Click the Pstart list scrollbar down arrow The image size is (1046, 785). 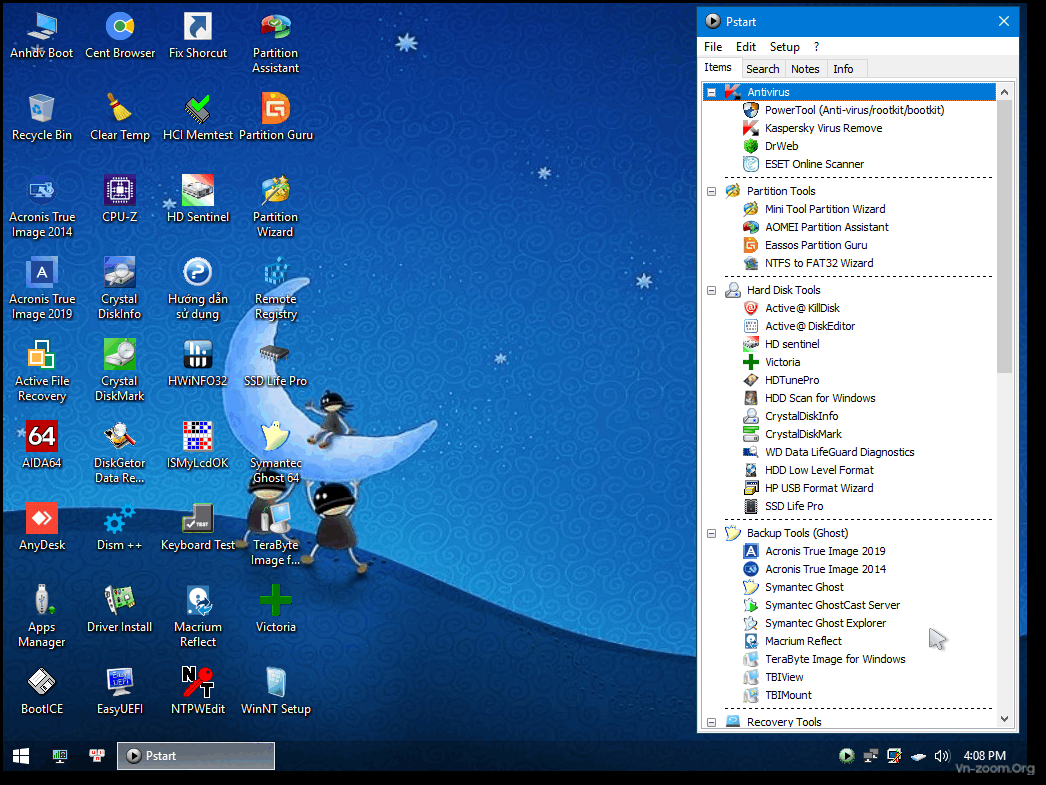coord(1005,718)
